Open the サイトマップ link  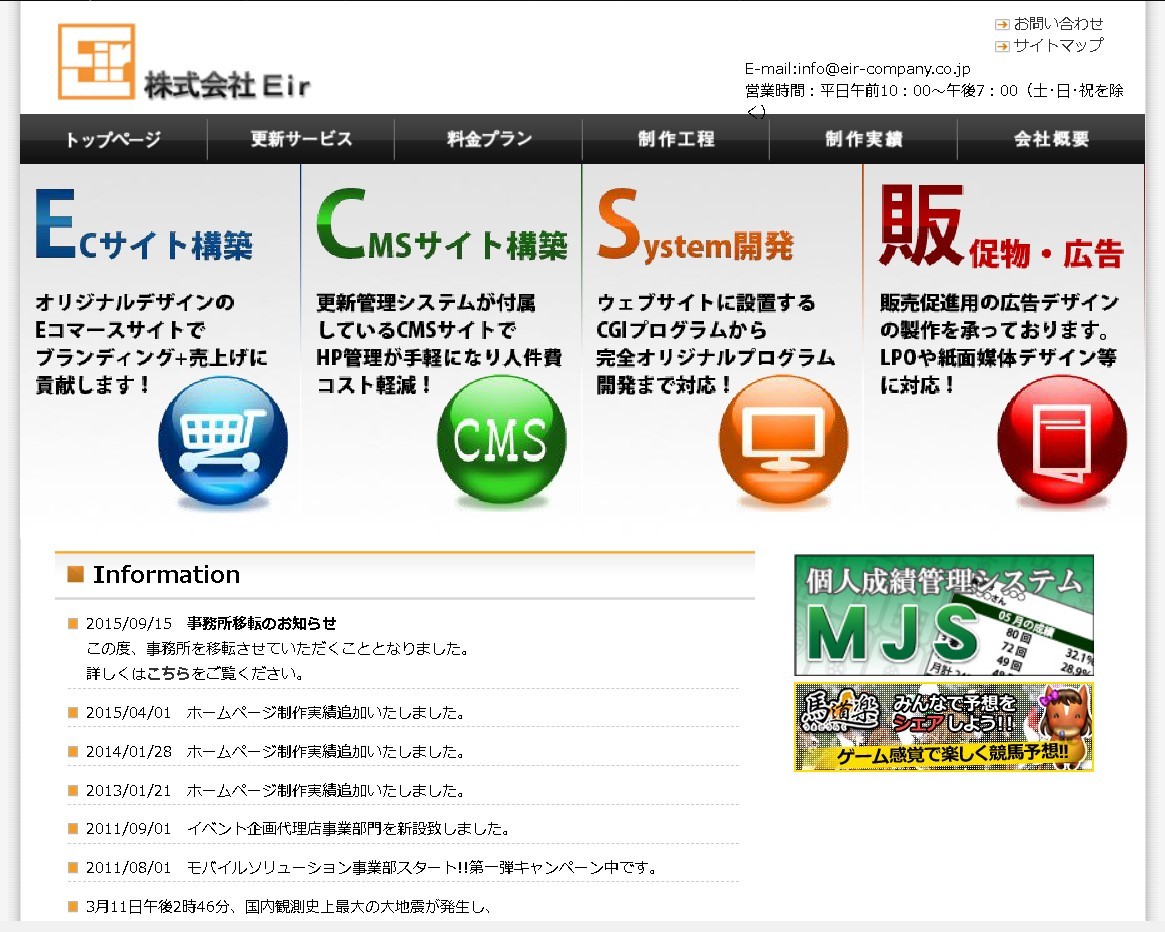(1058, 45)
